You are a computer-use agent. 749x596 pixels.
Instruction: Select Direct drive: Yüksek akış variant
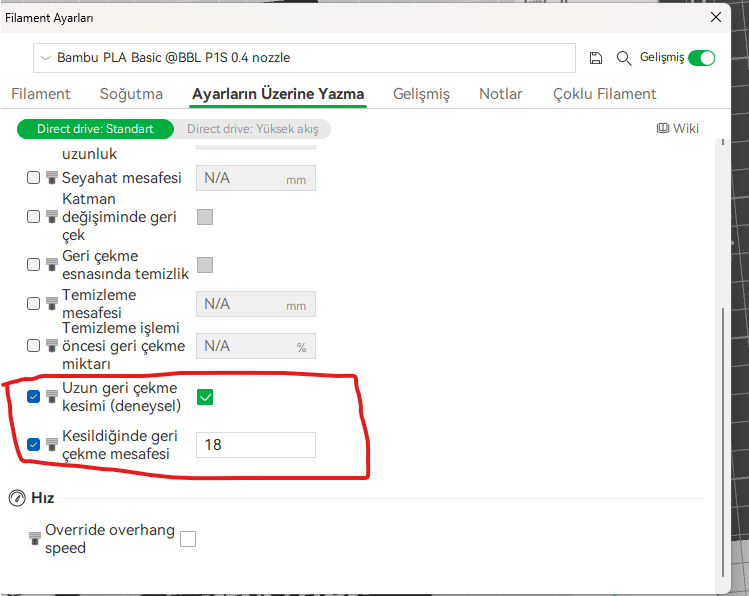(252, 129)
